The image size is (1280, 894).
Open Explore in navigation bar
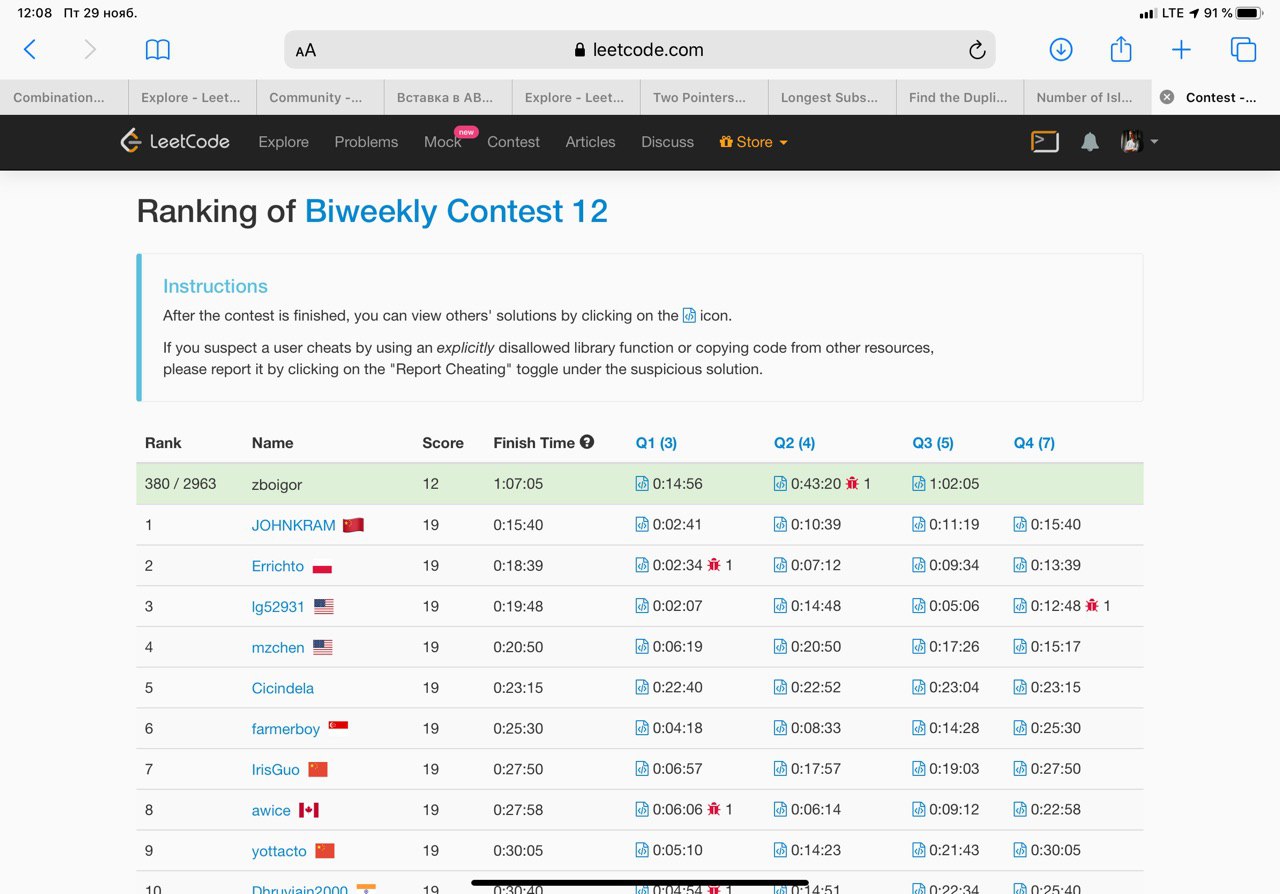284,142
